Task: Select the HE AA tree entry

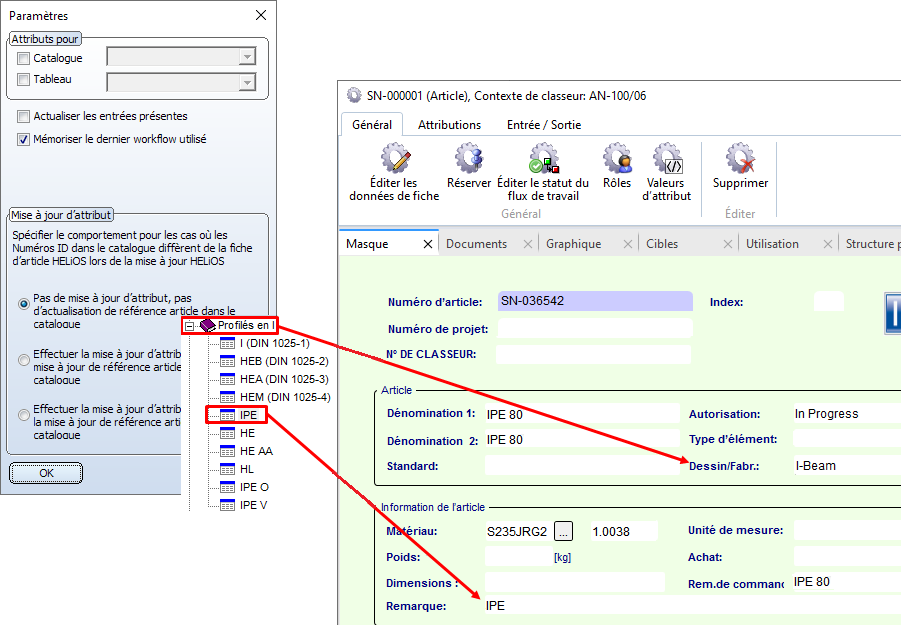Action: tap(256, 451)
